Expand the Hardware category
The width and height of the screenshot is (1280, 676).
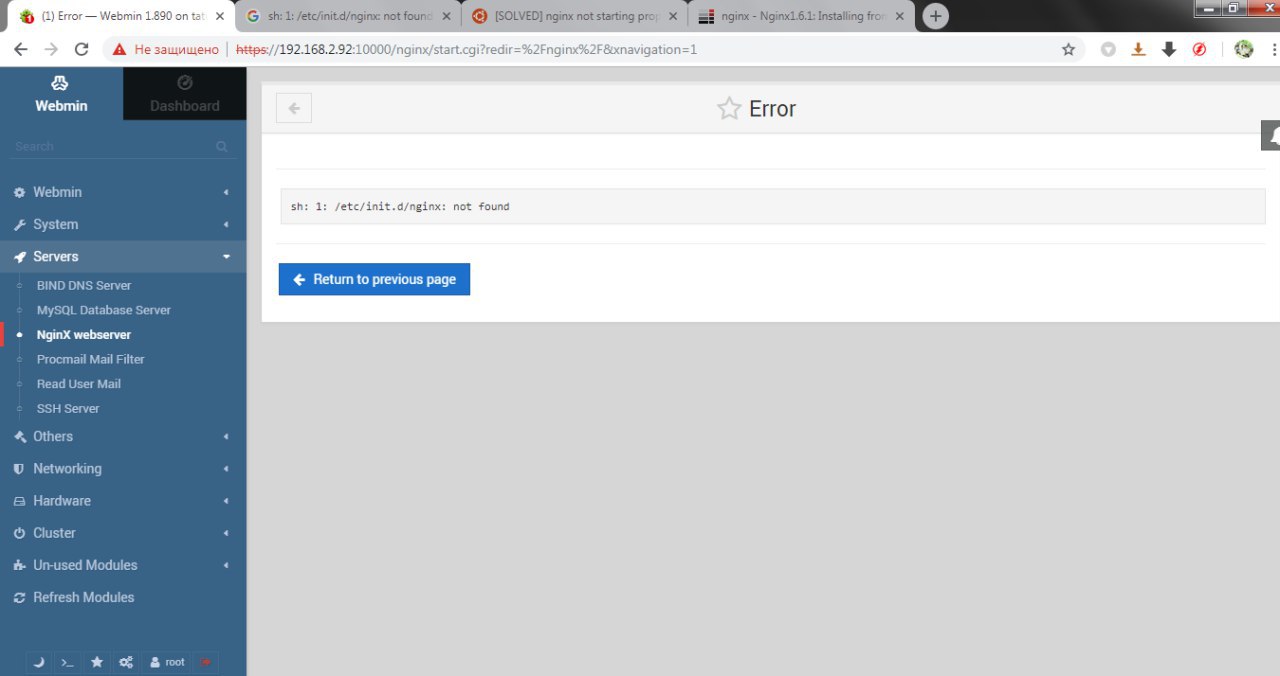pyautogui.click(x=123, y=500)
